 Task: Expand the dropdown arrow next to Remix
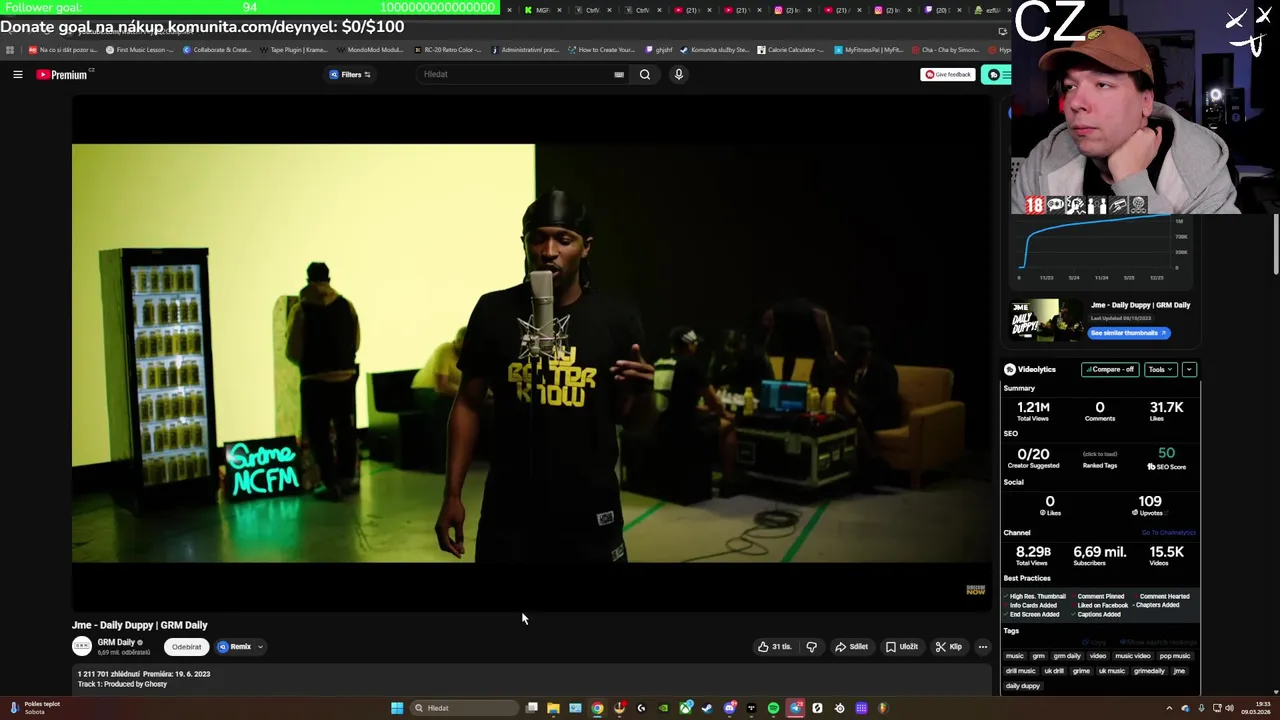click(260, 647)
